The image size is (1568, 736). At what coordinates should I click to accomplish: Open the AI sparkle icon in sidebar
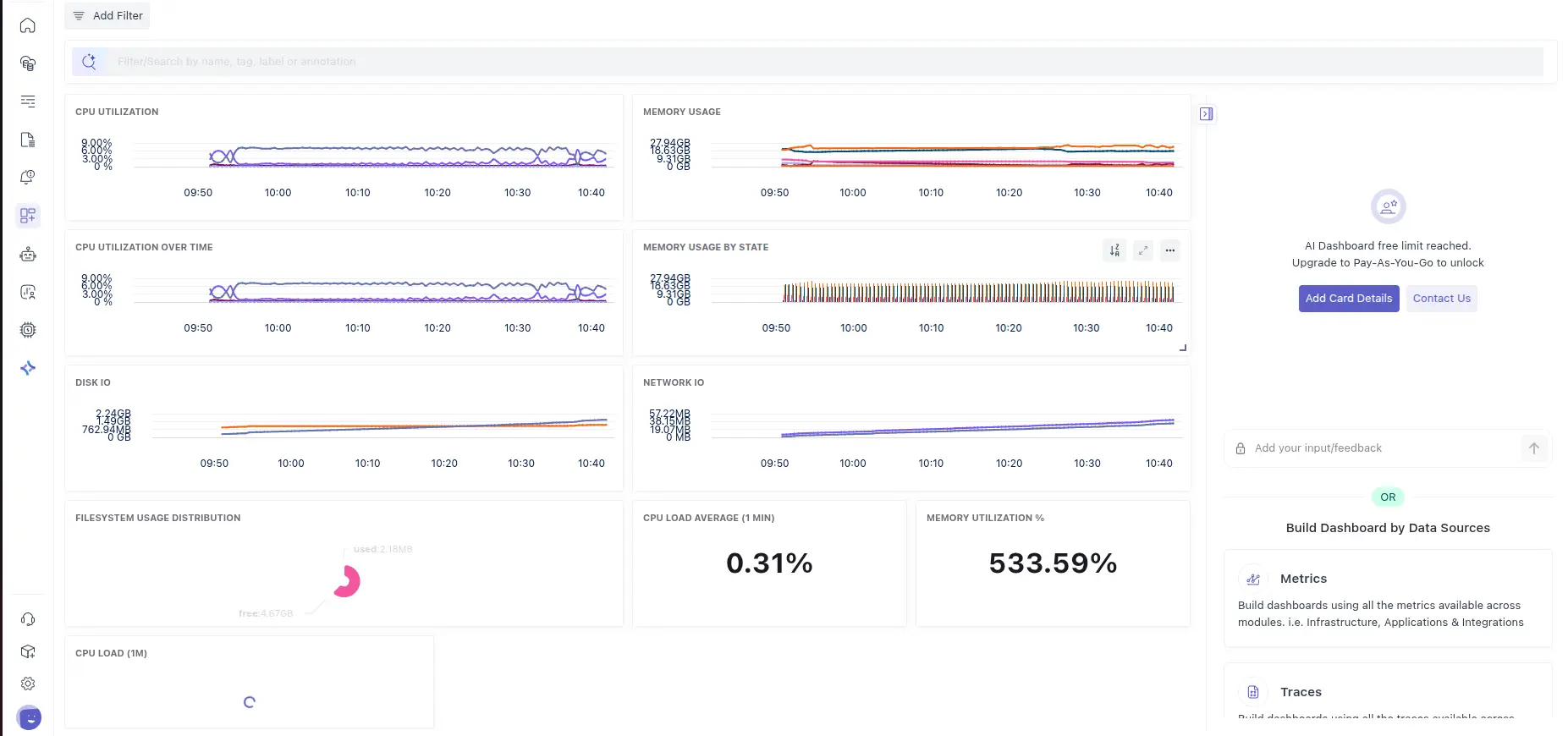pyautogui.click(x=28, y=368)
